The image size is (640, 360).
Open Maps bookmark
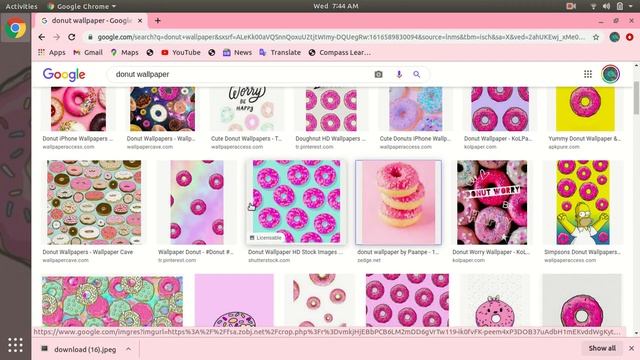coord(124,52)
